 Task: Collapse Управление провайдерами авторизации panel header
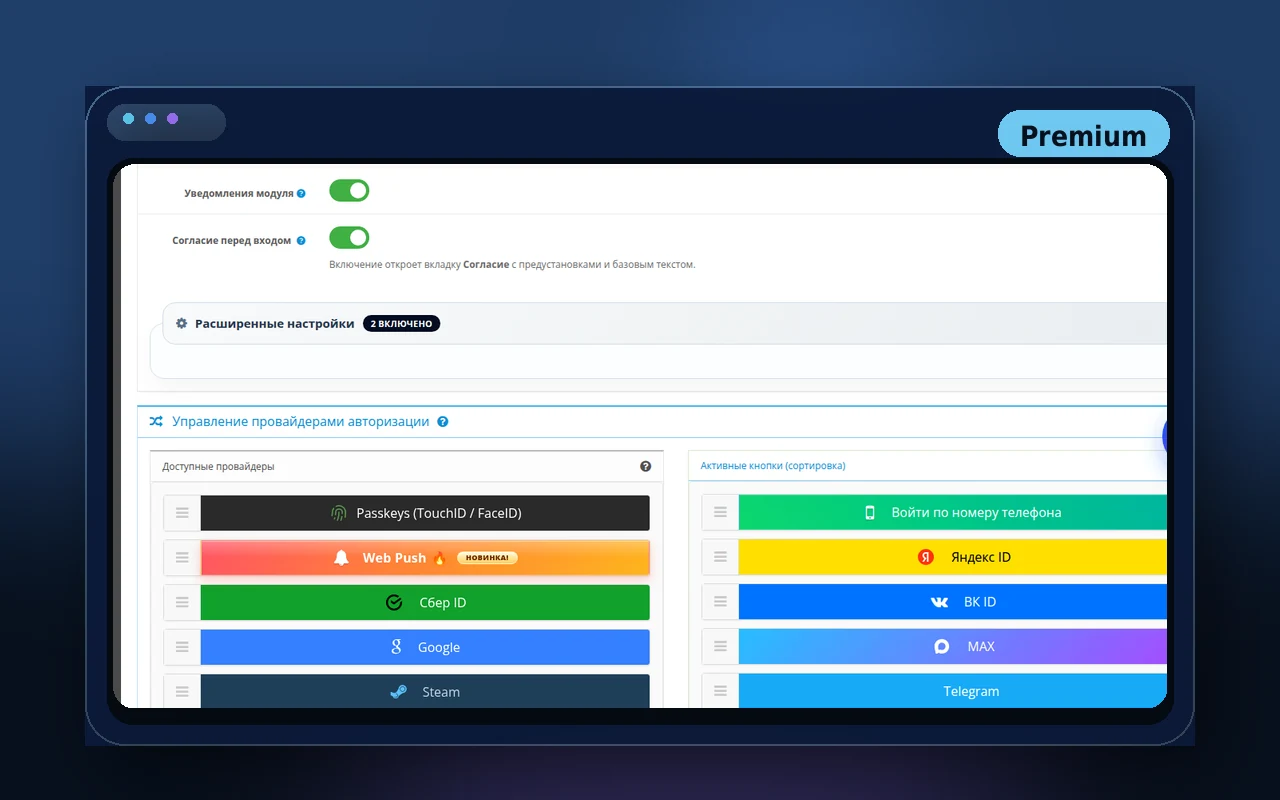pos(300,422)
